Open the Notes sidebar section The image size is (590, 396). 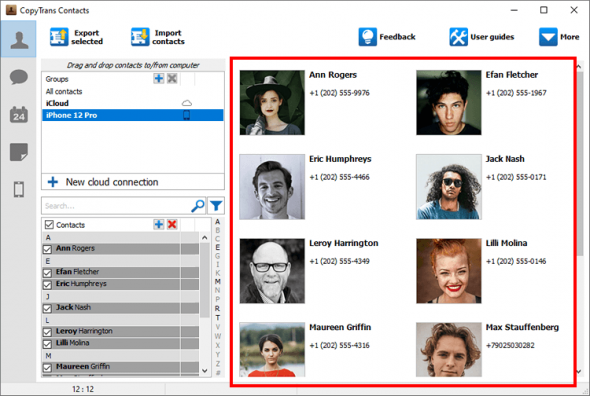click(19, 152)
